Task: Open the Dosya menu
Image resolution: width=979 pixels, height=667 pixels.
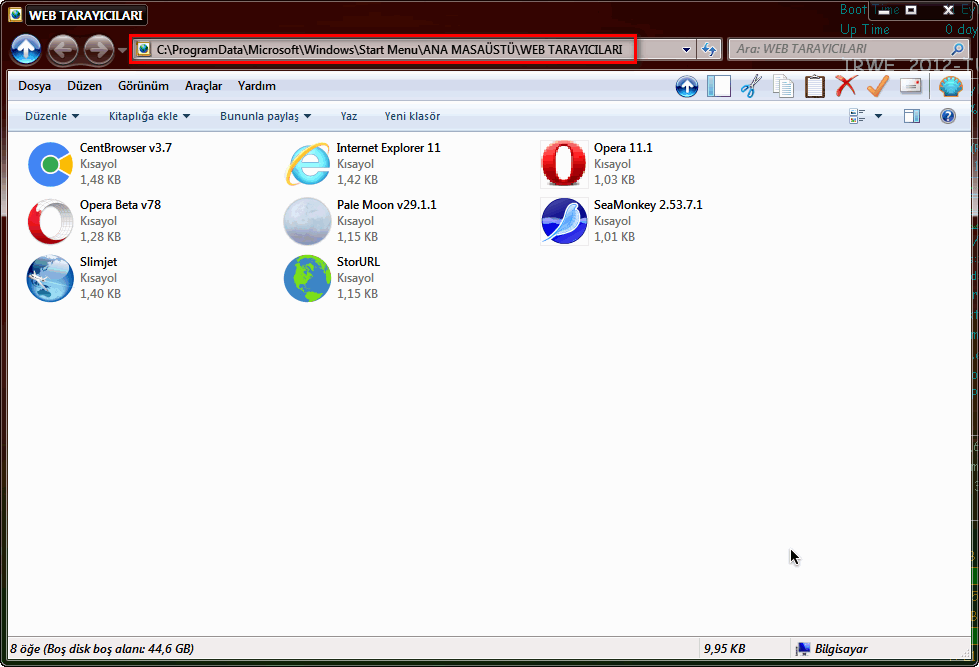Action: (34, 86)
